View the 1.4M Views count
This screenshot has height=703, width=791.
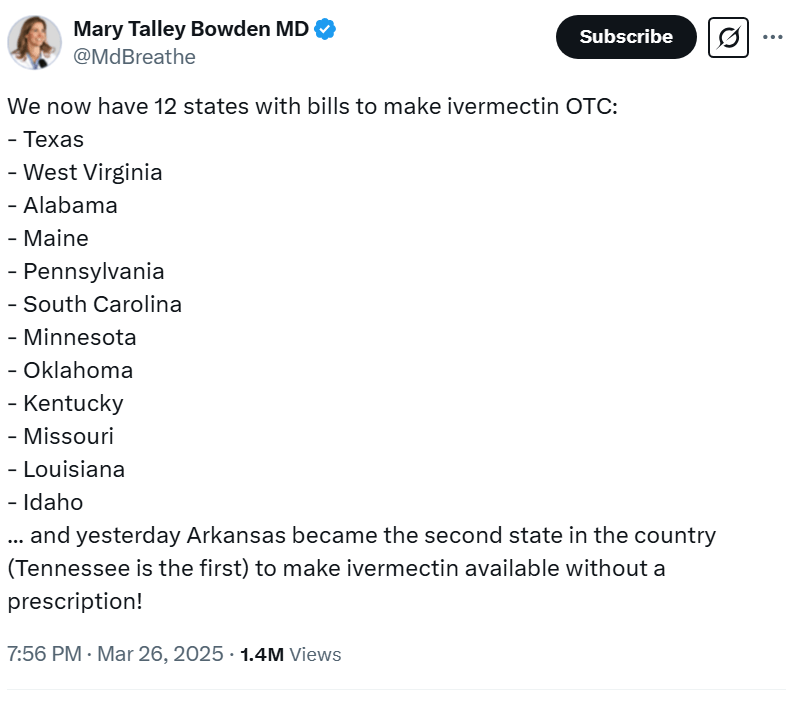tap(291, 654)
